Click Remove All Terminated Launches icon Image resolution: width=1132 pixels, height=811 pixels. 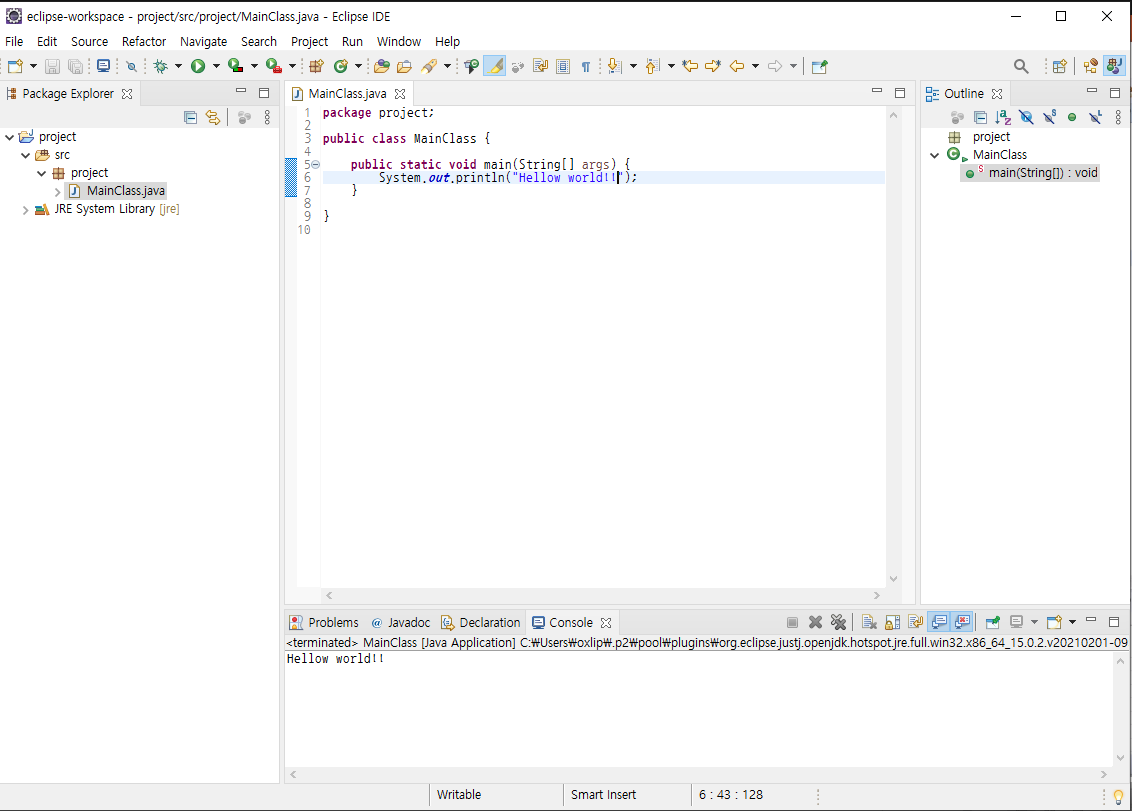point(838,622)
